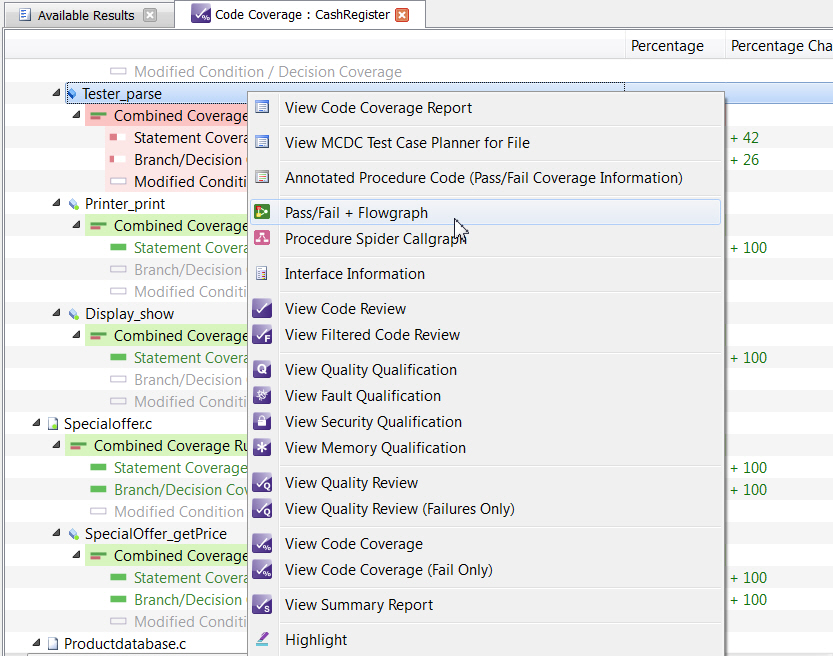Choose View MCDC Test Case Planner for File
The width and height of the screenshot is (833, 656).
(x=407, y=143)
